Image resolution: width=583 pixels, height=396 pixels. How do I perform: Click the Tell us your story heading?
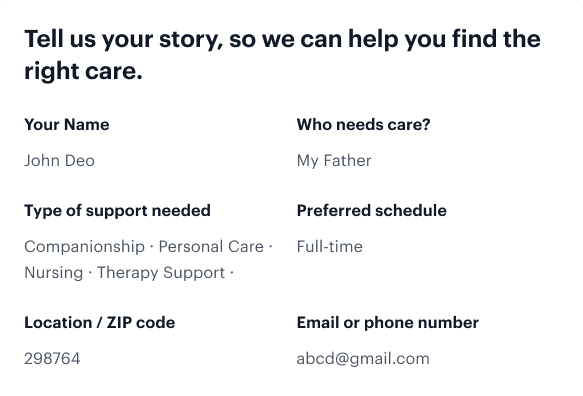pos(283,55)
